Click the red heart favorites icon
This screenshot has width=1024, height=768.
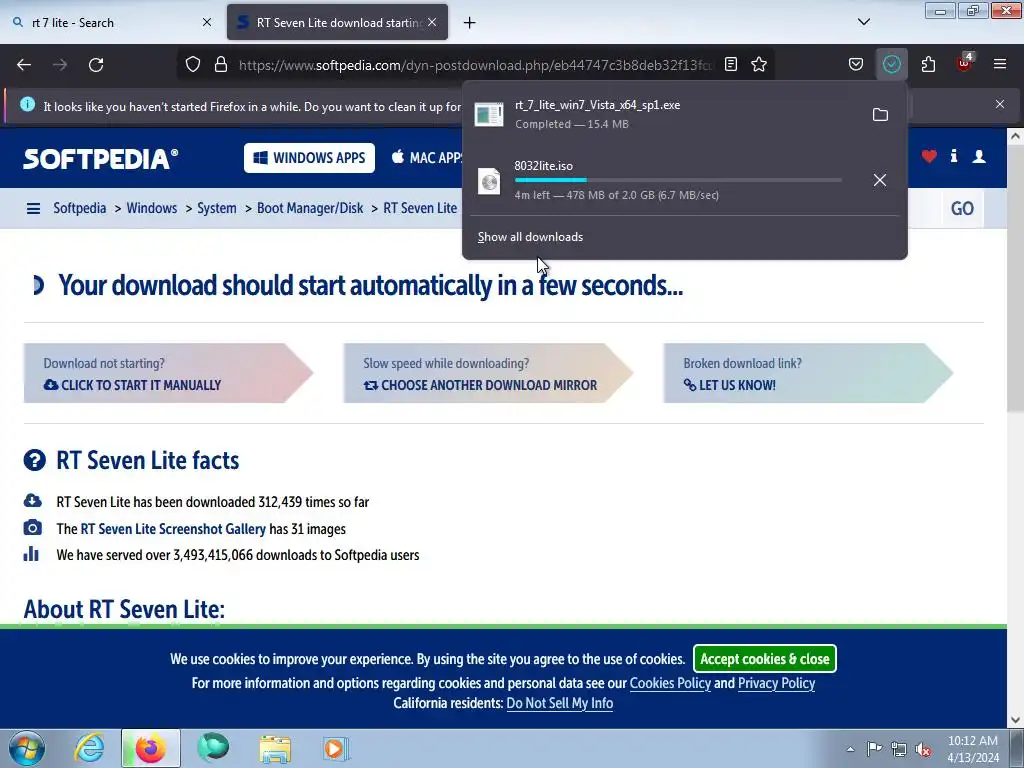click(929, 156)
